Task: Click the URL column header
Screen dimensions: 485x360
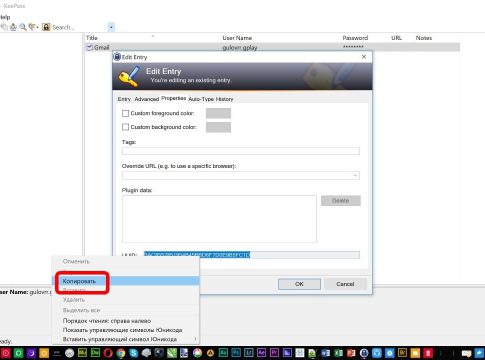Action: click(x=396, y=38)
